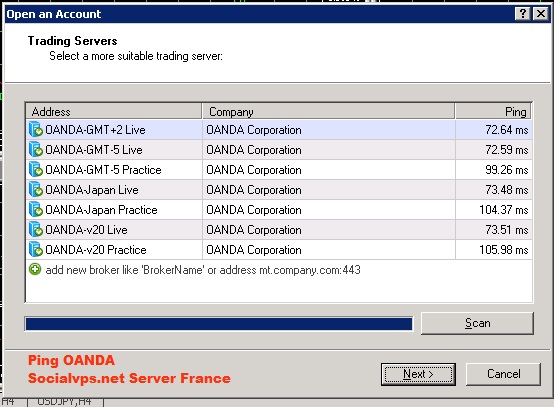This screenshot has height=407, width=554.
Task: Select OANDA-GMT+2 Live server name
Action: pyautogui.click(x=95, y=130)
